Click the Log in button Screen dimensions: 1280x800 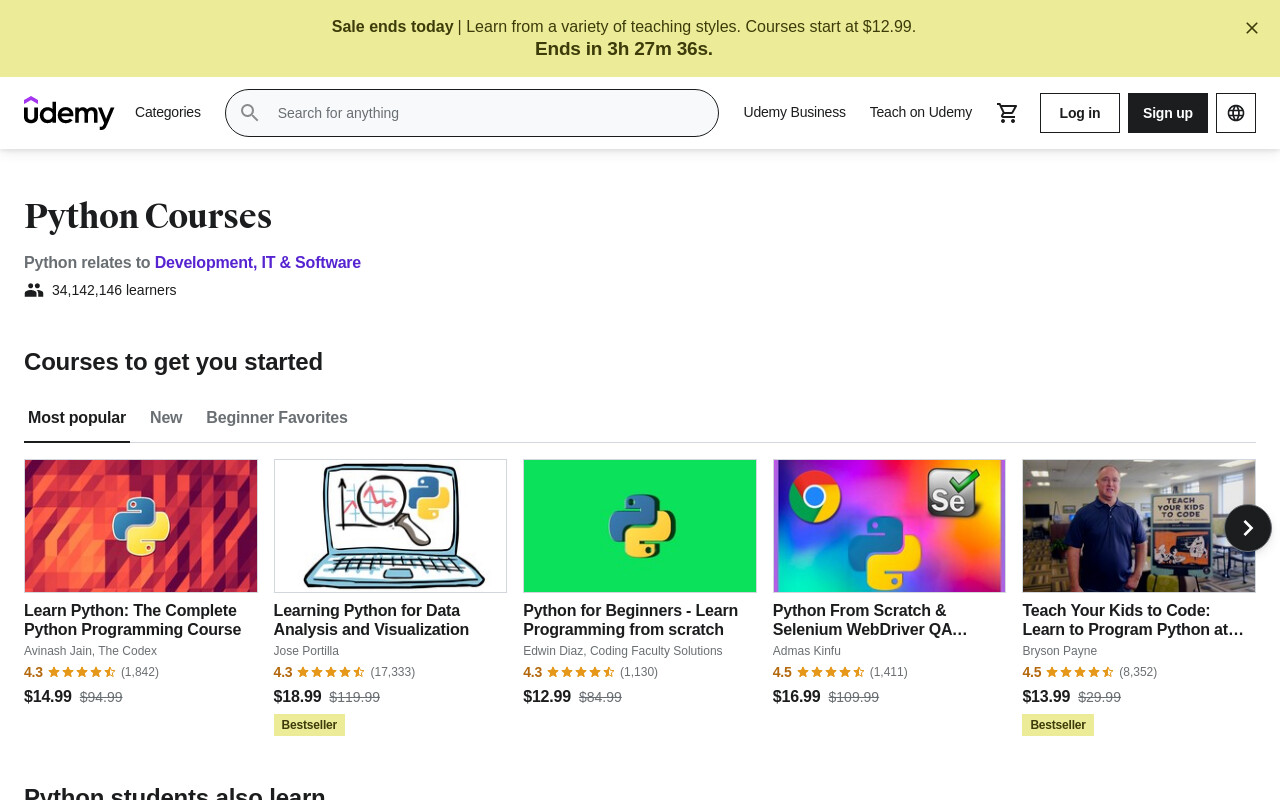(1080, 113)
